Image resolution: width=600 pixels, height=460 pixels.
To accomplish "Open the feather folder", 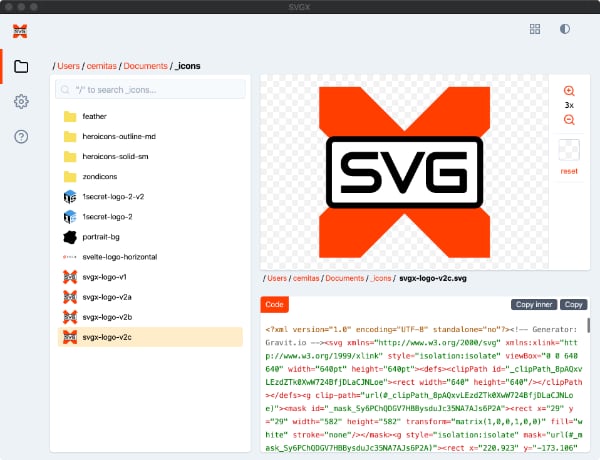I will 150,116.
